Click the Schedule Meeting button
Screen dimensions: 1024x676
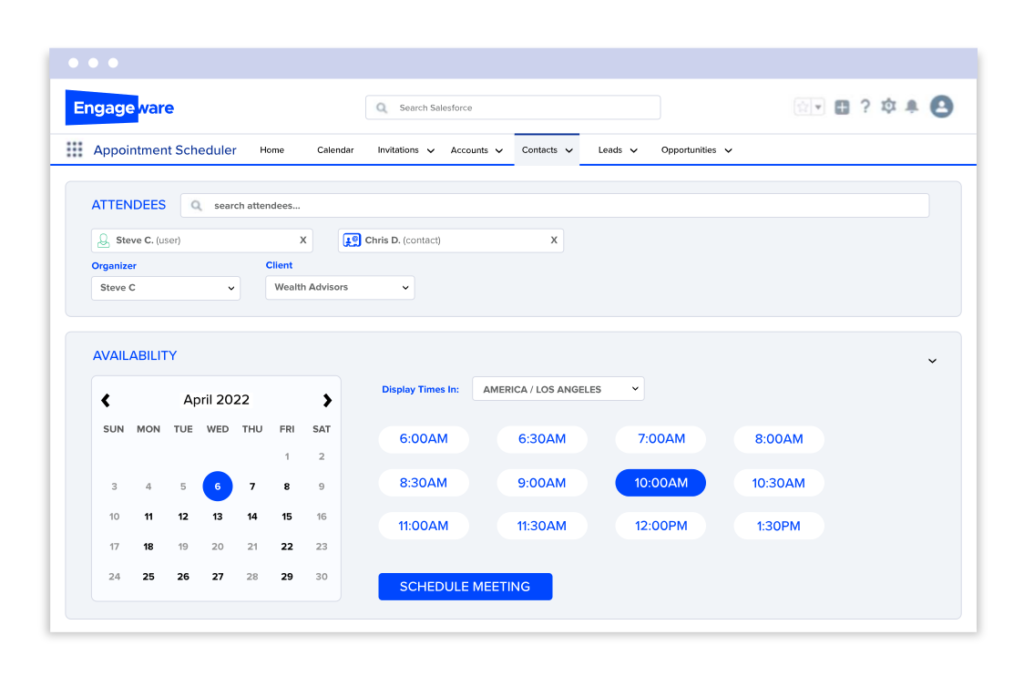[x=465, y=587]
